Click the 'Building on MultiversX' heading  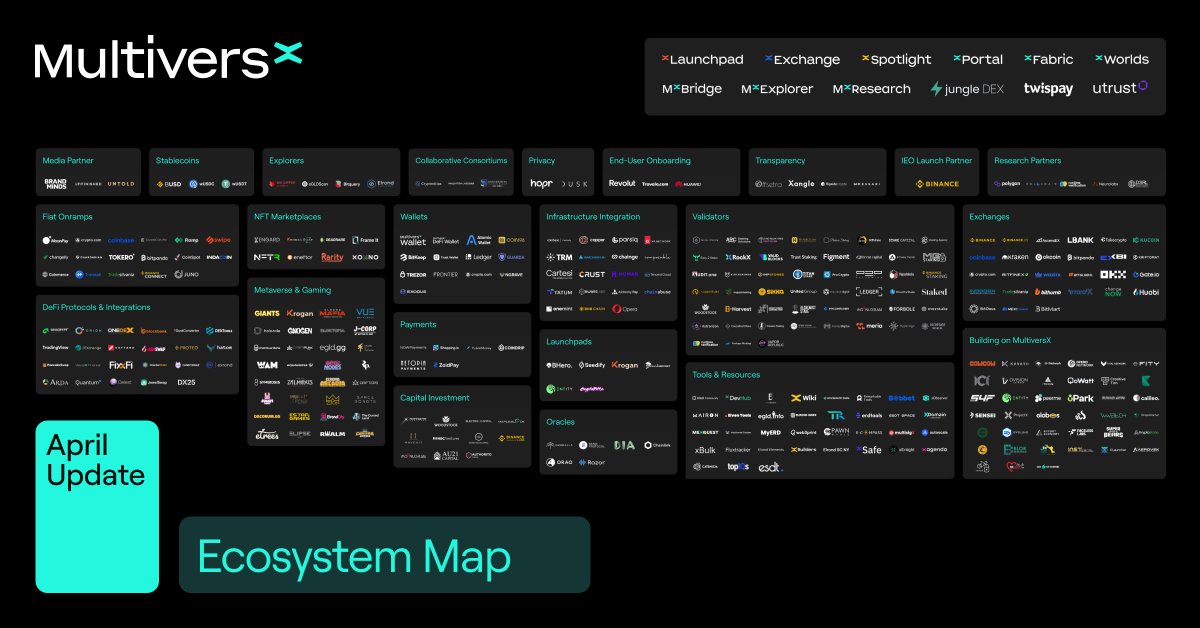(1010, 340)
